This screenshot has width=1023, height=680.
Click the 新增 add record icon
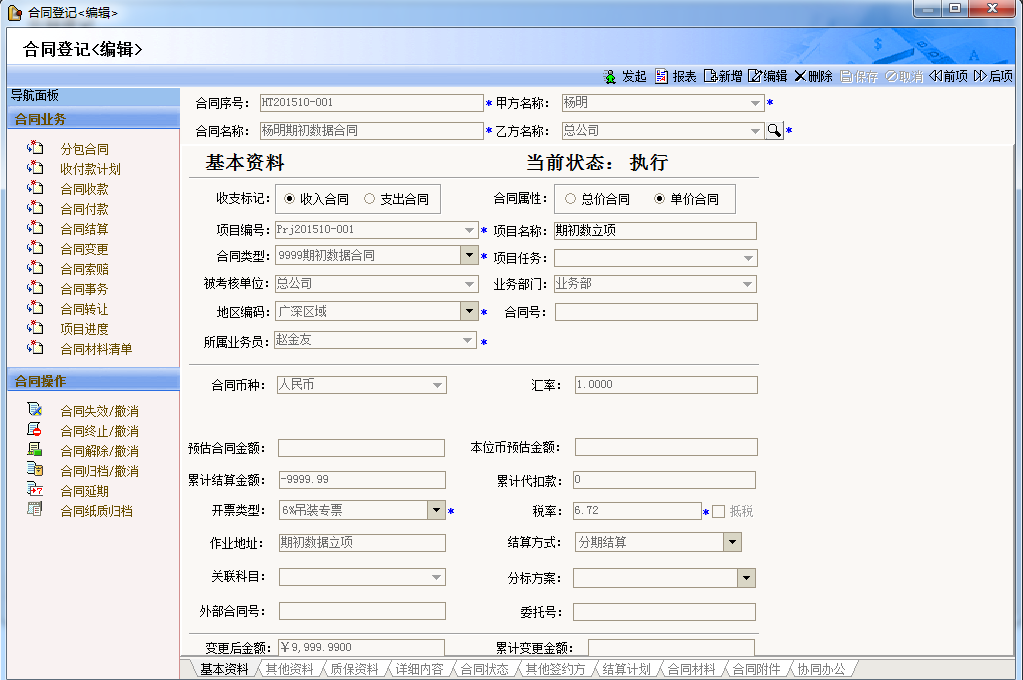[x=710, y=77]
